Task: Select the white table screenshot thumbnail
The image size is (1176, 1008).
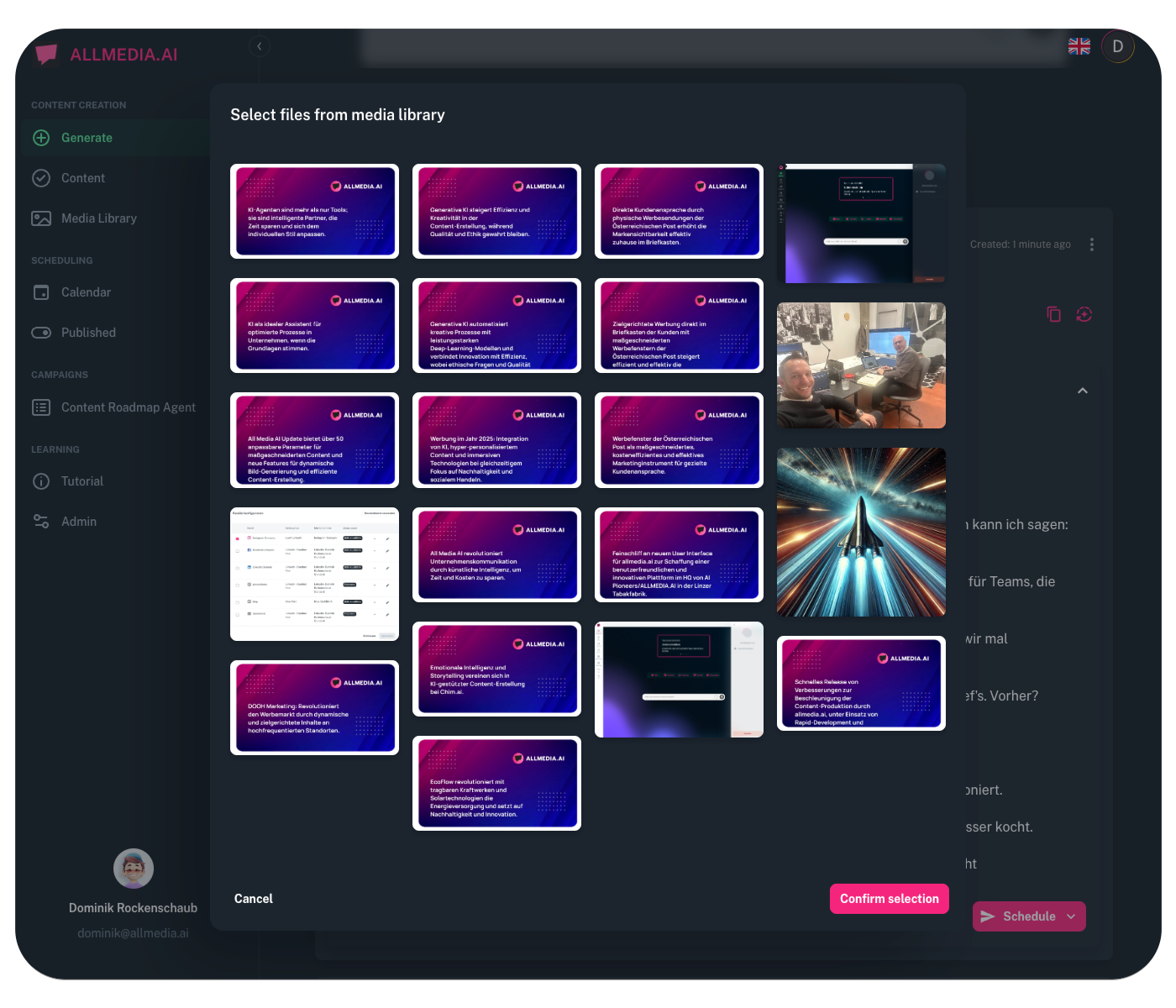Action: tap(314, 574)
